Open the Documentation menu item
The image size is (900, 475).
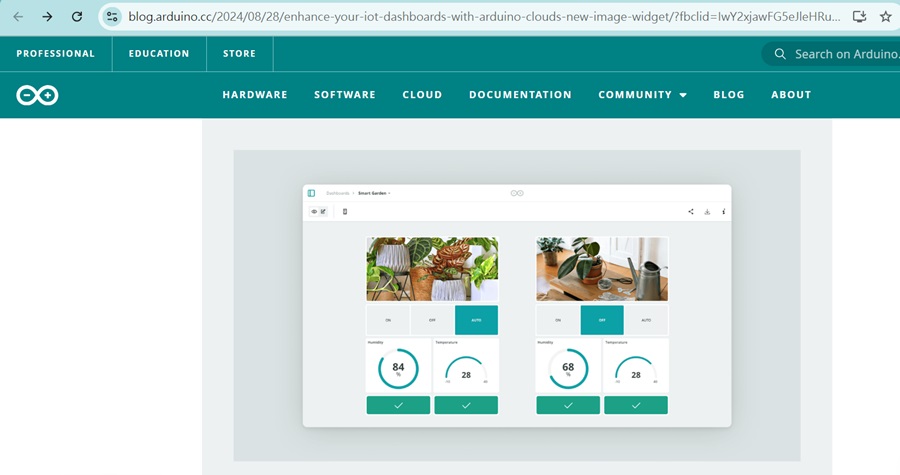(x=520, y=95)
